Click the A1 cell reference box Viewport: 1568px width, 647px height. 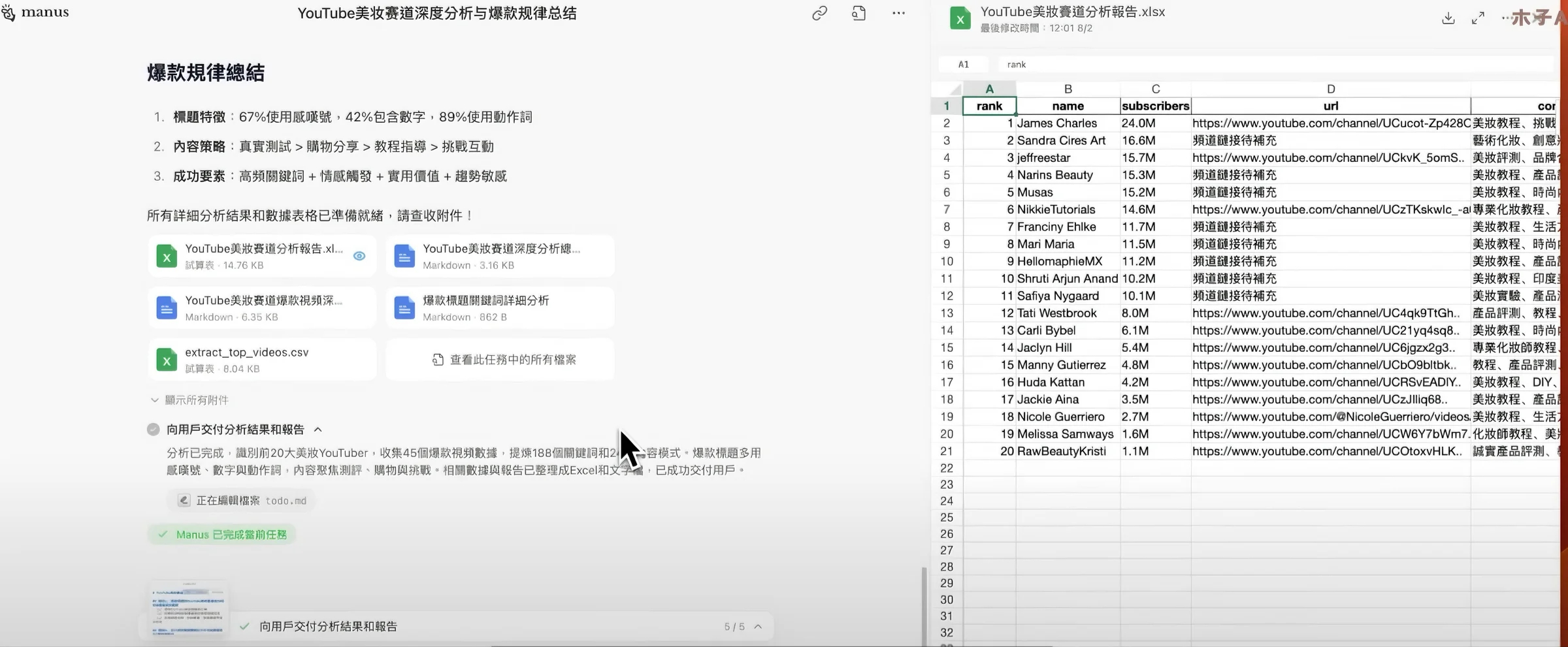[x=964, y=65]
